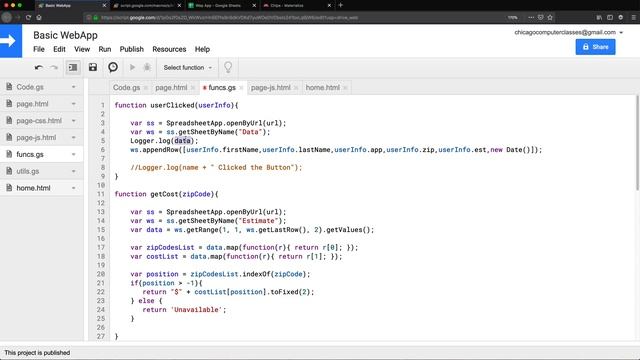This screenshot has width=640, height=360.
Task: Close the Code.gs editor tab
Action: (146, 88)
